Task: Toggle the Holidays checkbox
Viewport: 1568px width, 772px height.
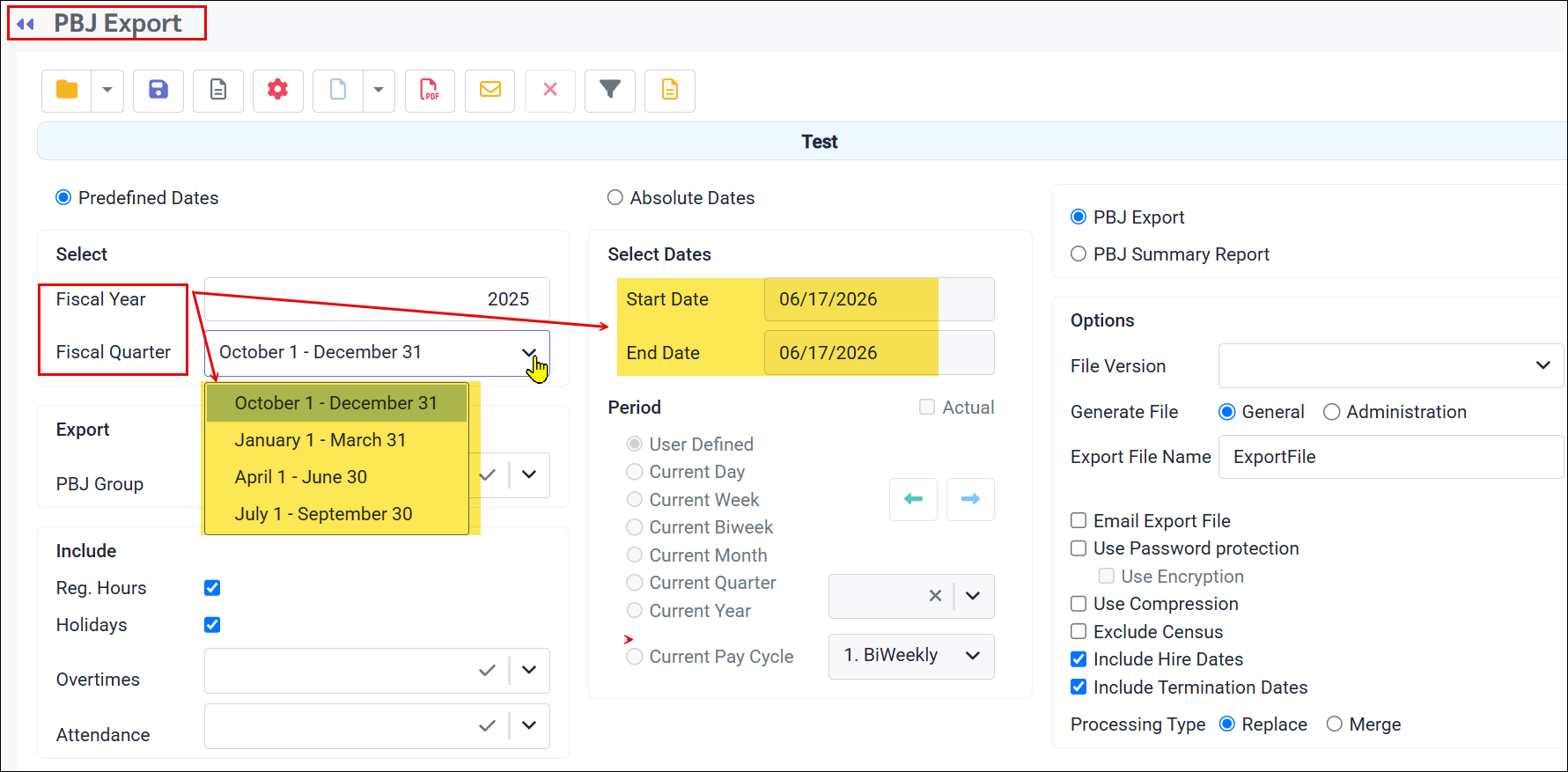Action: [x=212, y=625]
